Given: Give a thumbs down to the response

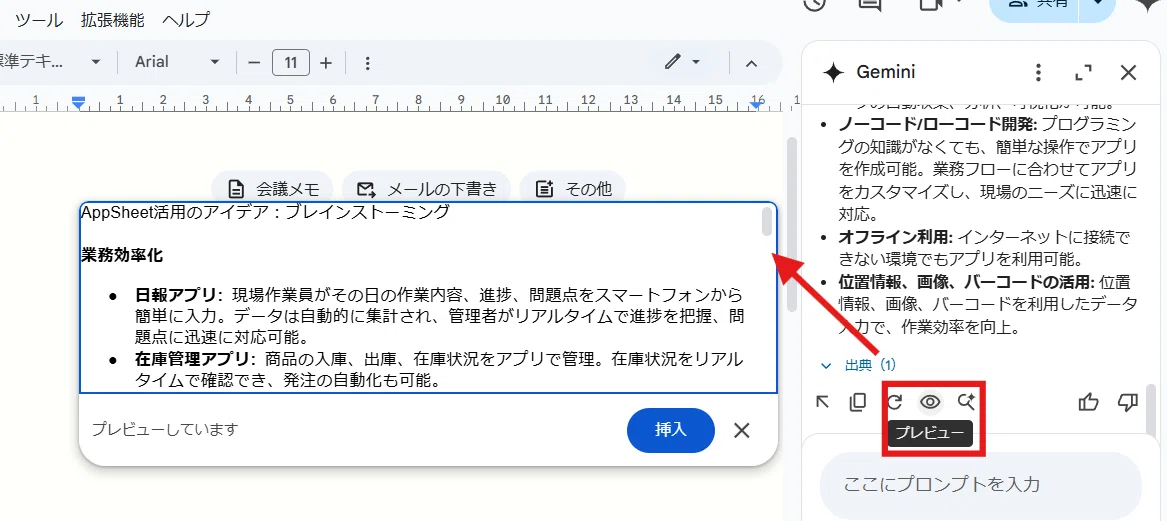Looking at the screenshot, I should click(x=1128, y=402).
